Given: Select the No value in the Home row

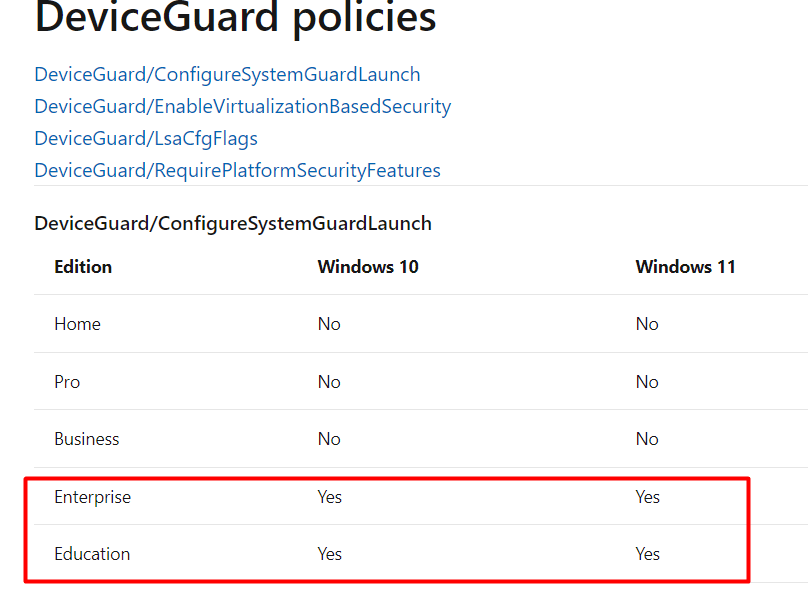Looking at the screenshot, I should (x=329, y=324).
